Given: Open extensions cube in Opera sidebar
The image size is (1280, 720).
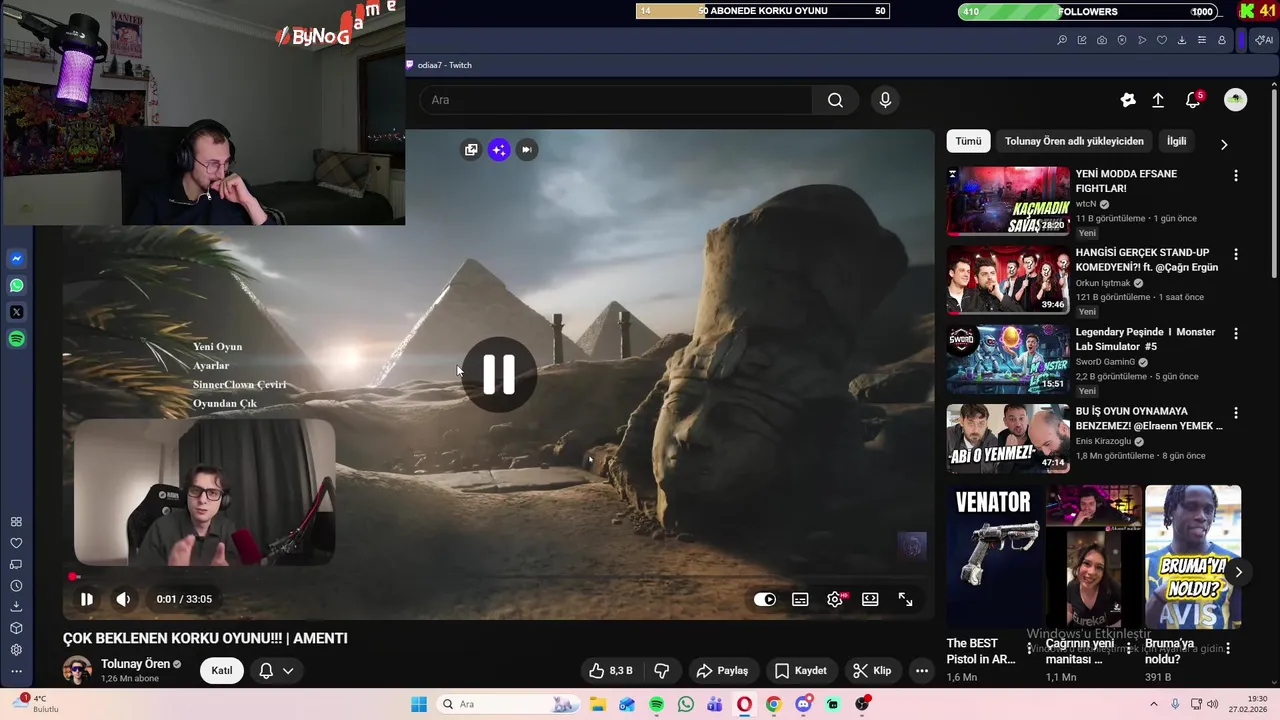Looking at the screenshot, I should coord(16,628).
